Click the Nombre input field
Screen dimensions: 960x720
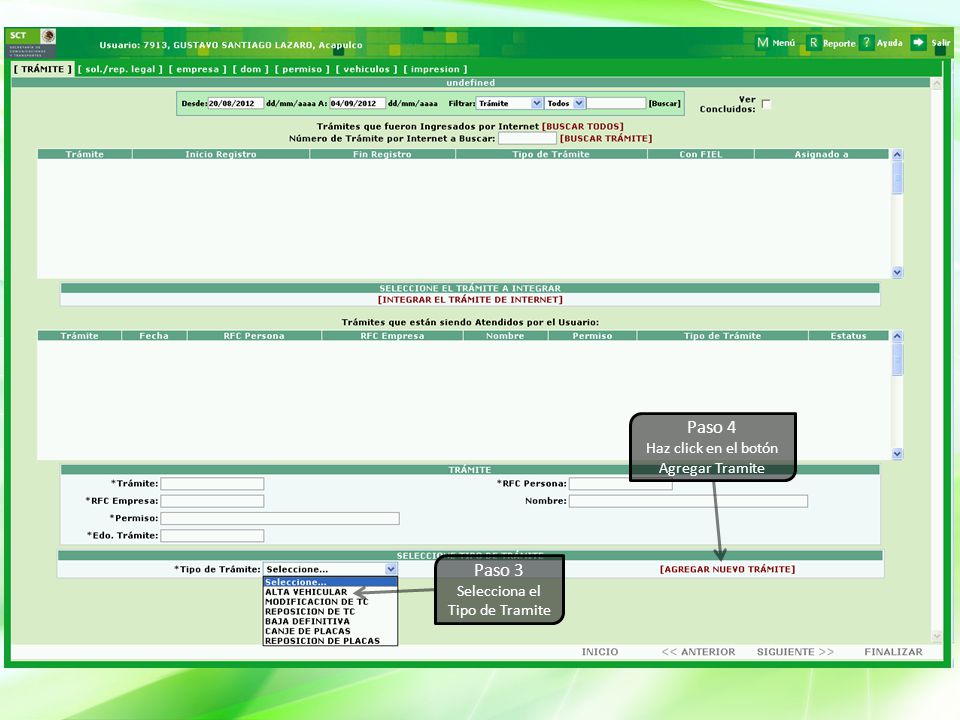click(688, 501)
